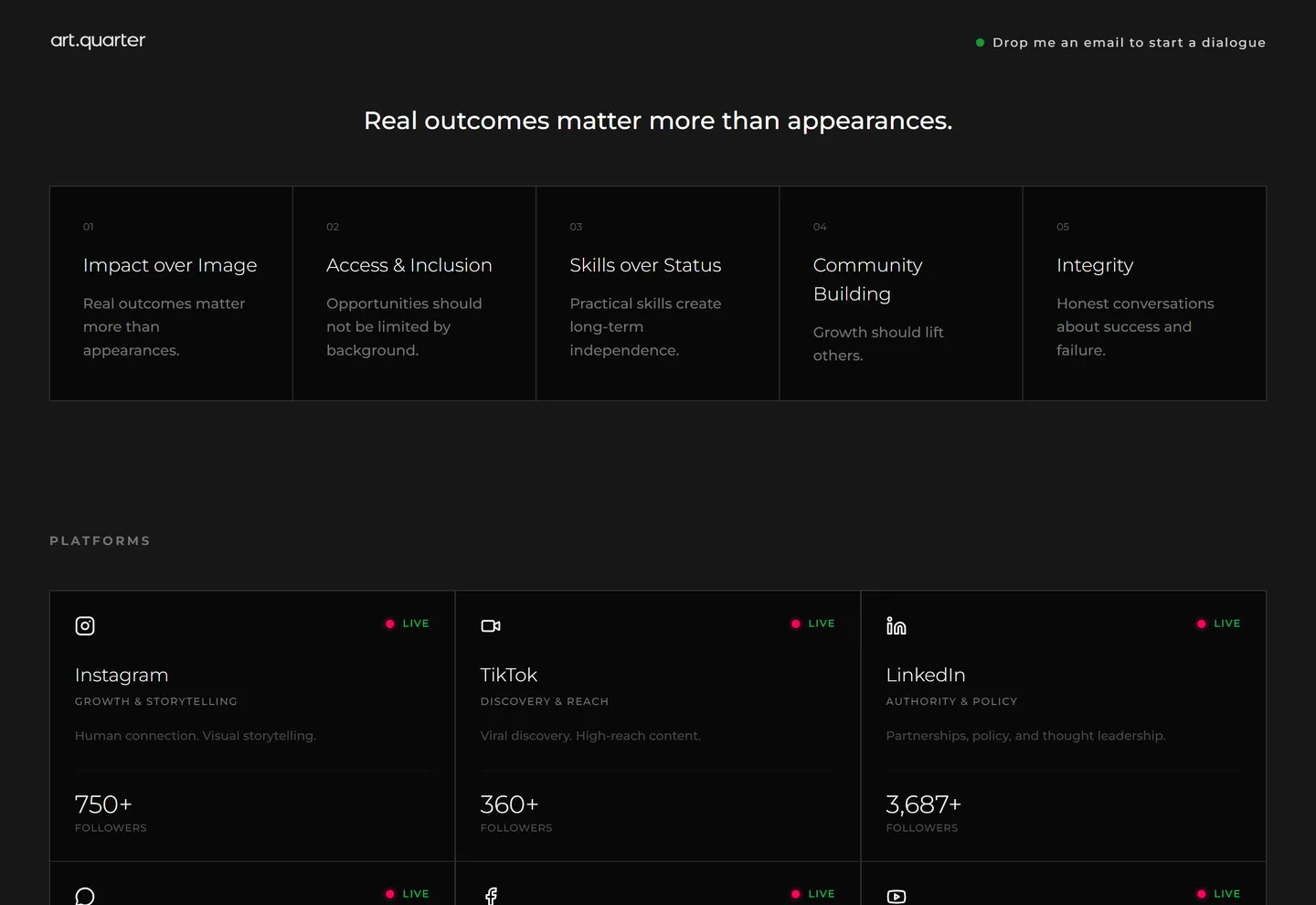Click 'Drop me an email to start a dialogue'
The image size is (1316, 905).
1129,42
